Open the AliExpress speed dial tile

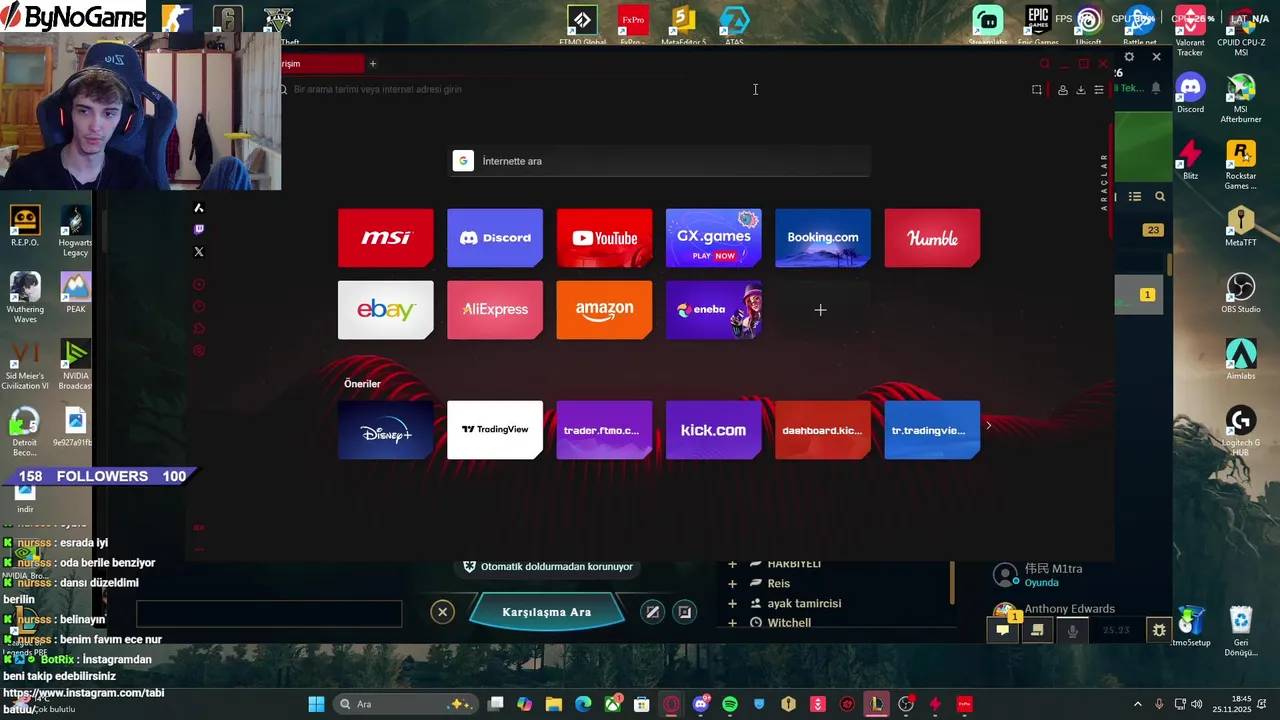pyautogui.click(x=495, y=310)
